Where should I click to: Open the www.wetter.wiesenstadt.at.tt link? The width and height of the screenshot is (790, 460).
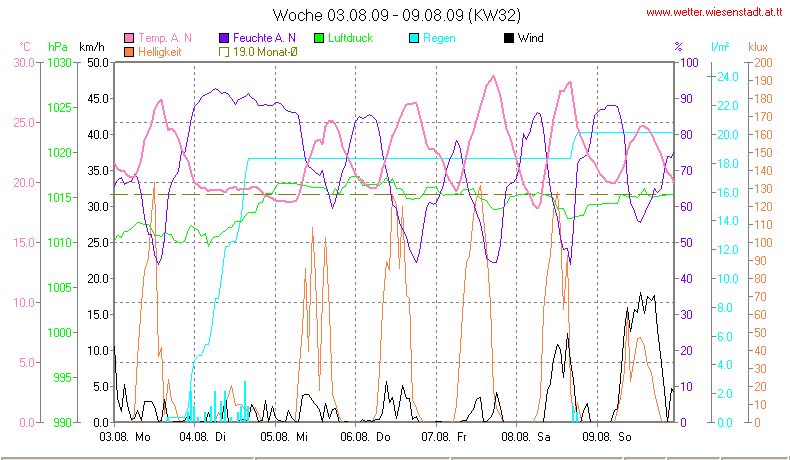(714, 12)
